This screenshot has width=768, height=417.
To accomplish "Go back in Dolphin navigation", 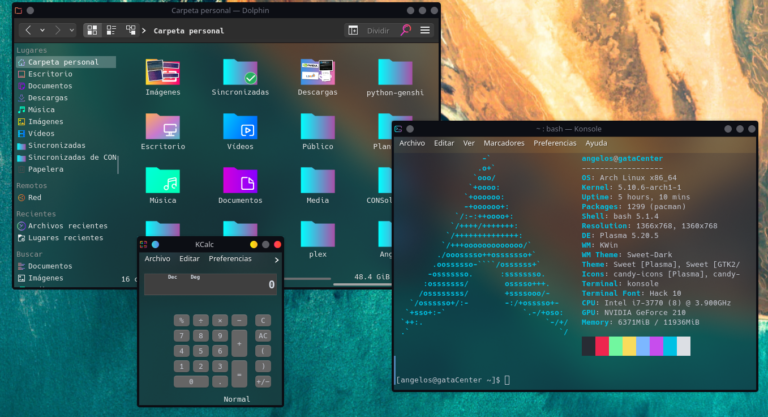I will 28,30.
